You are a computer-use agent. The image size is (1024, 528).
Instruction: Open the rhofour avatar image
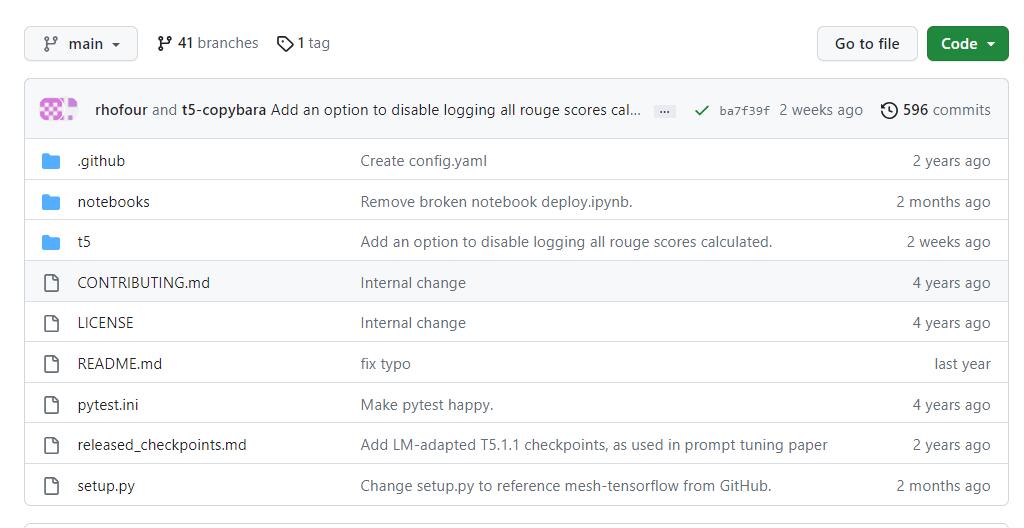[x=52, y=110]
